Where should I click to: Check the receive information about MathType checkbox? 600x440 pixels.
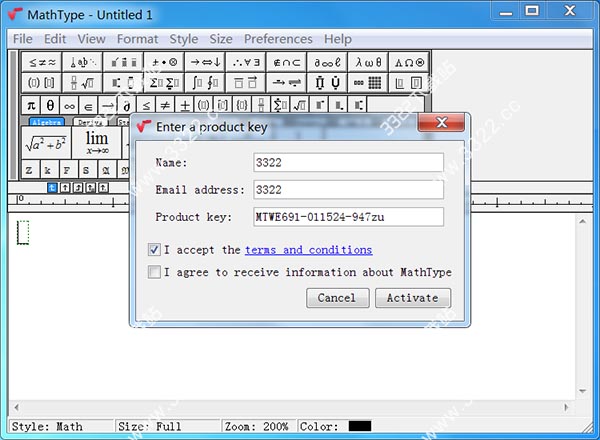point(154,272)
